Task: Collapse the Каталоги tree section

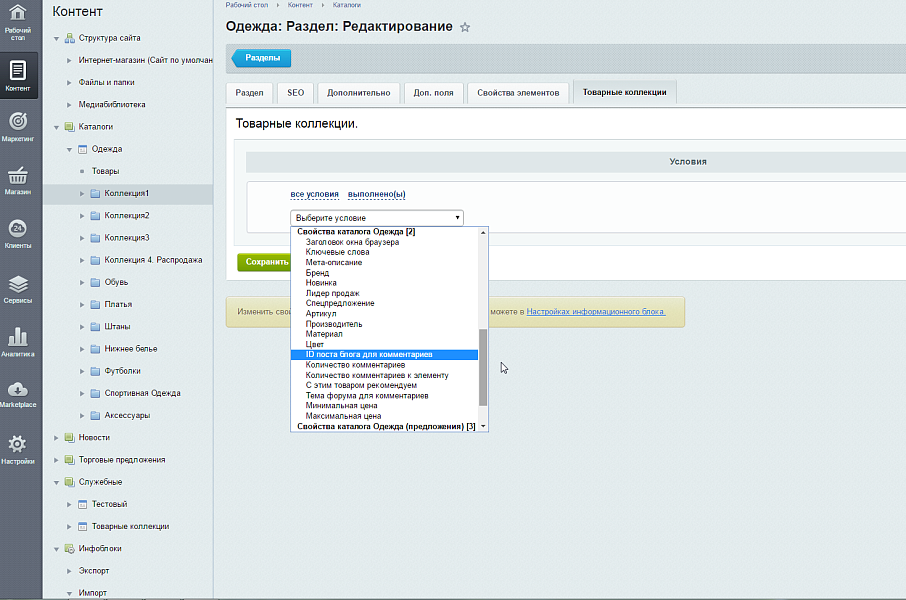Action: pyautogui.click(x=56, y=127)
